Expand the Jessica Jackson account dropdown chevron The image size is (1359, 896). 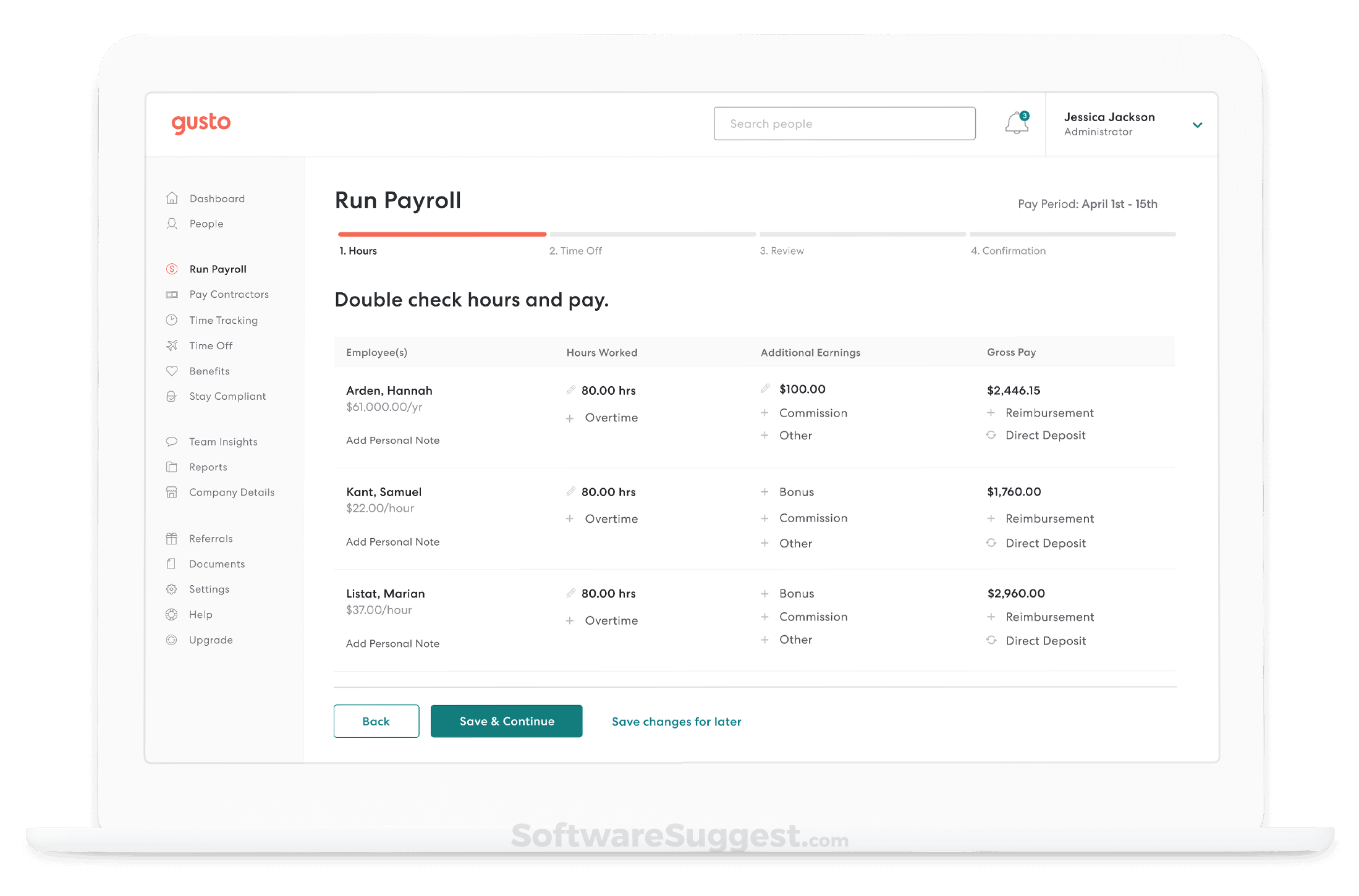(1197, 125)
